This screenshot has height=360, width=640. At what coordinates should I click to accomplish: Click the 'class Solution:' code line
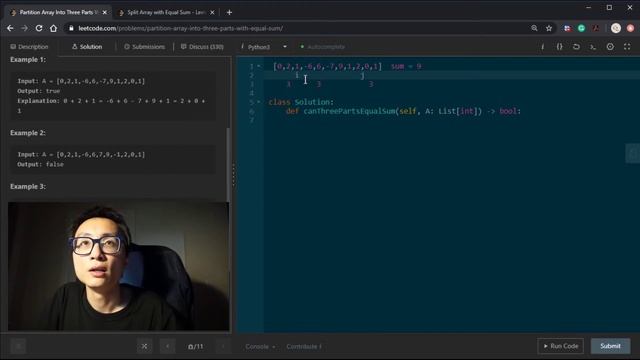(x=301, y=102)
